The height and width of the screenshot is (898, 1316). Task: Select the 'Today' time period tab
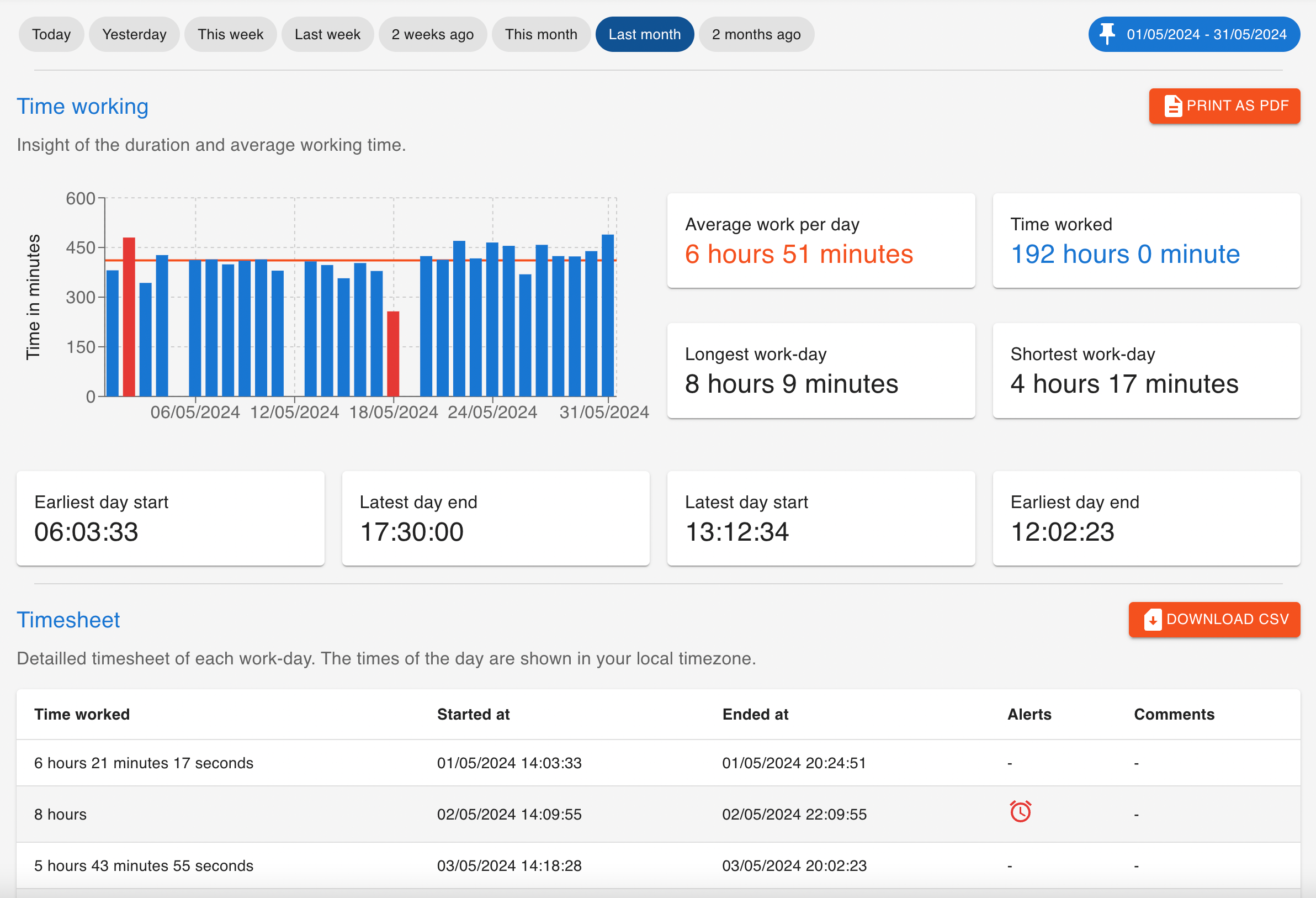[x=51, y=34]
